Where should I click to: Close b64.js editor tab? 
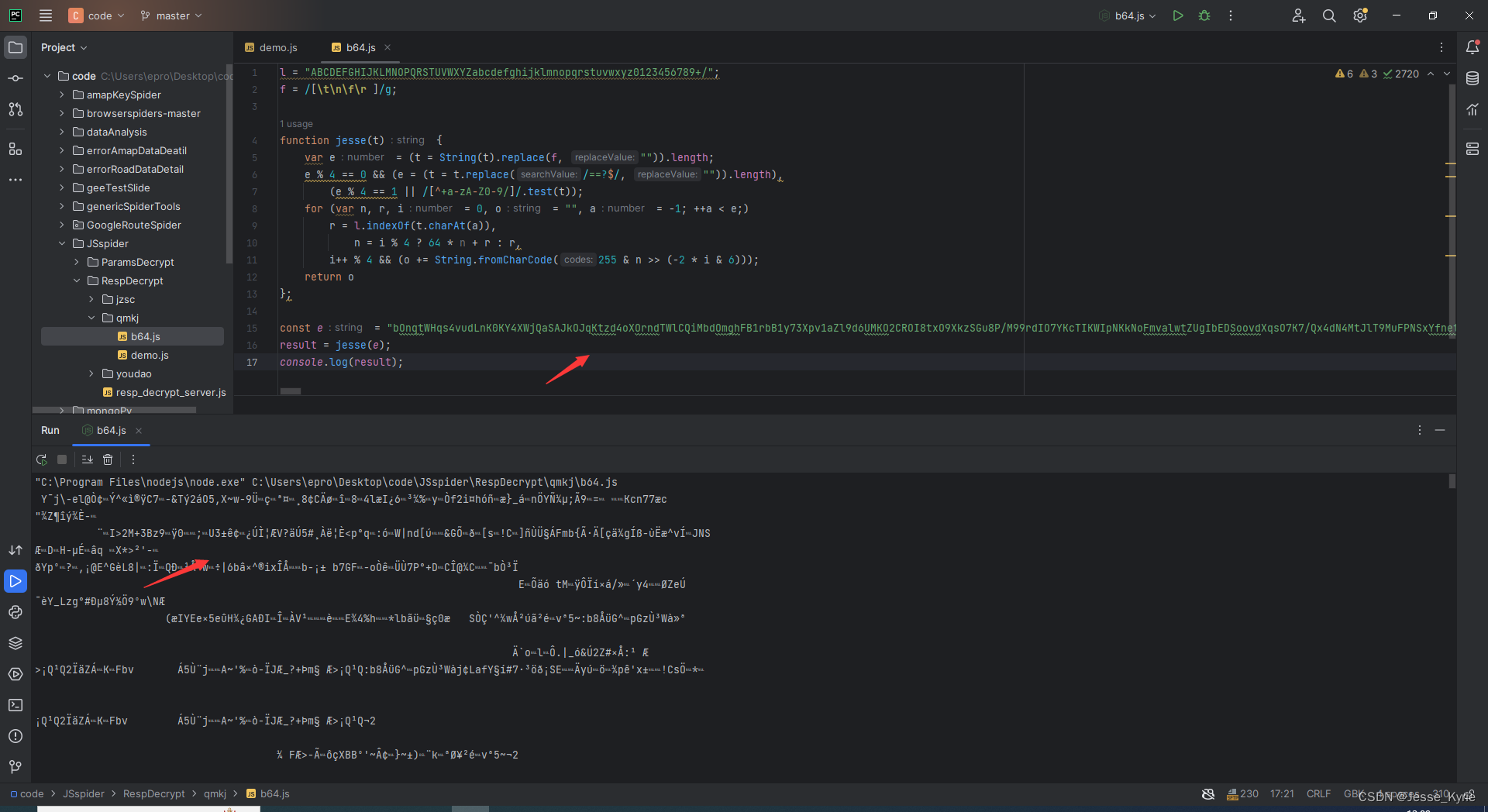coord(387,47)
